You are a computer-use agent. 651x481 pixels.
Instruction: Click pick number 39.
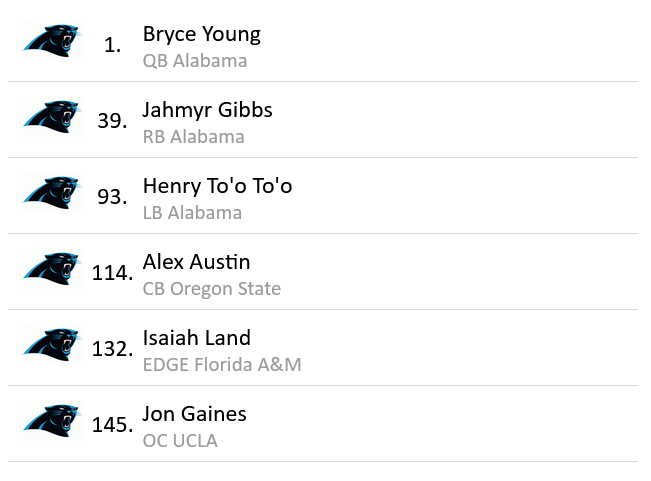click(x=112, y=121)
